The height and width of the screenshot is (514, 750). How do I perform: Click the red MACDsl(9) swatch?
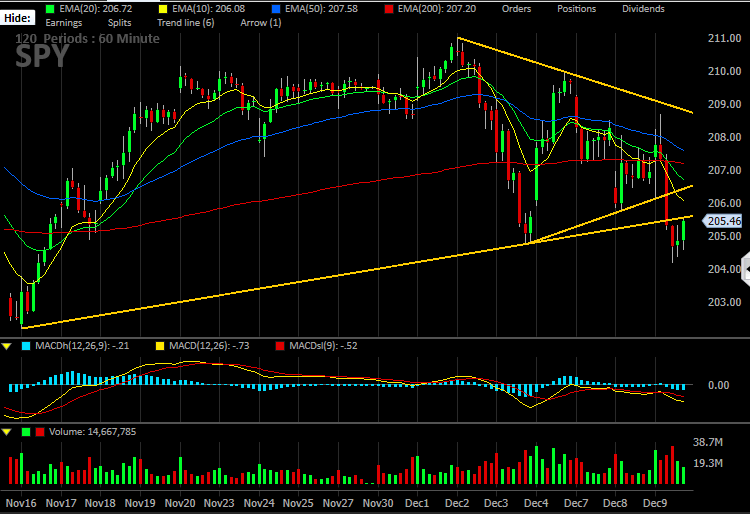tap(280, 346)
